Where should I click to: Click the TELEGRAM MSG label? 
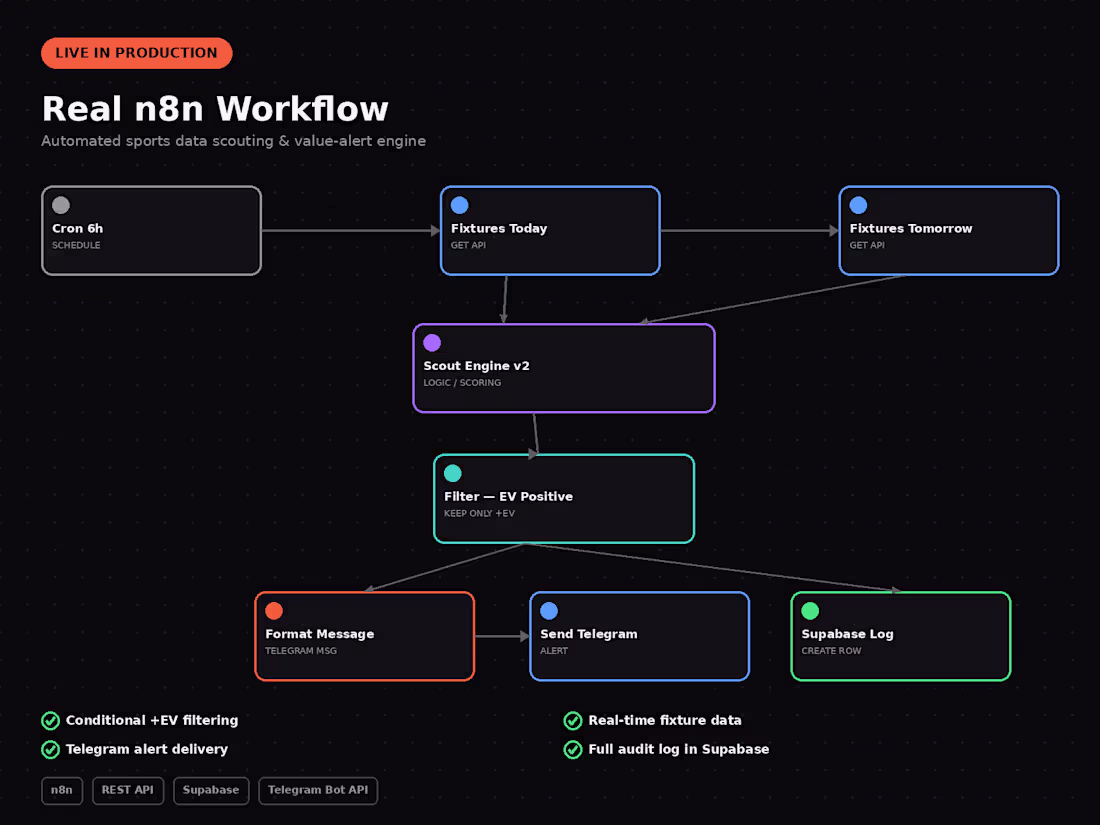pos(301,650)
